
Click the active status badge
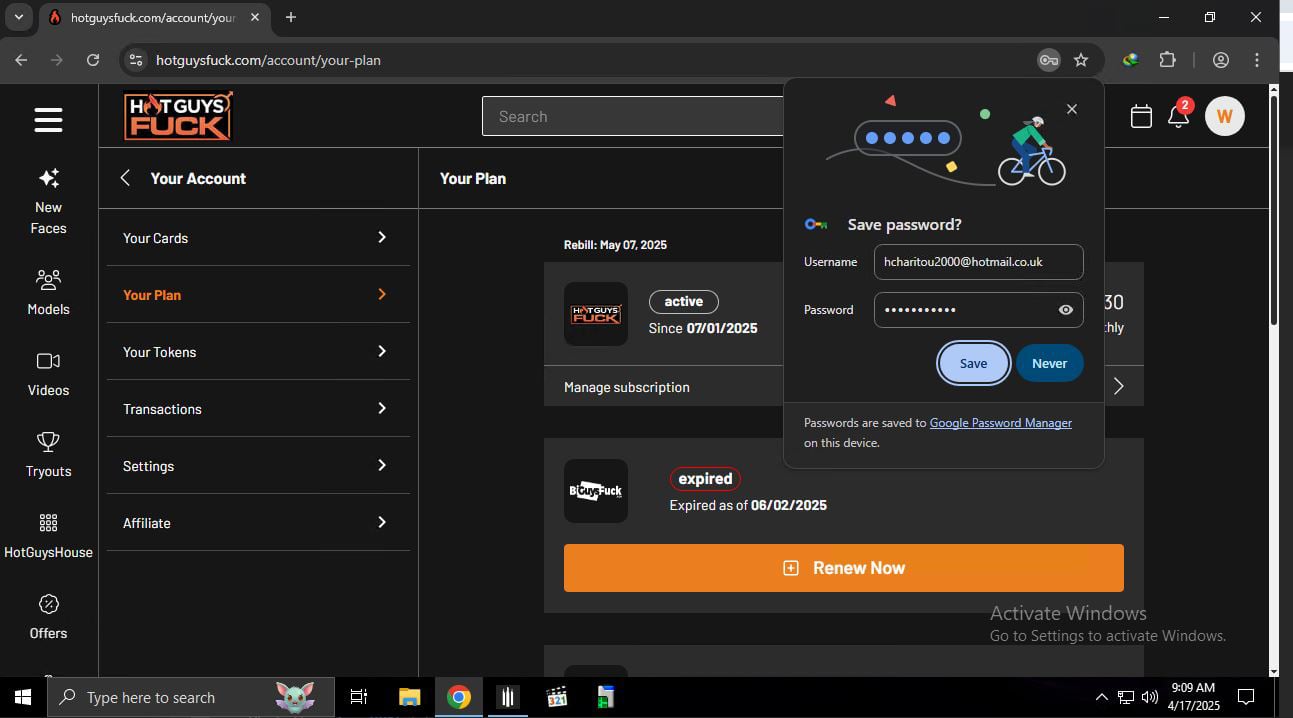[684, 301]
